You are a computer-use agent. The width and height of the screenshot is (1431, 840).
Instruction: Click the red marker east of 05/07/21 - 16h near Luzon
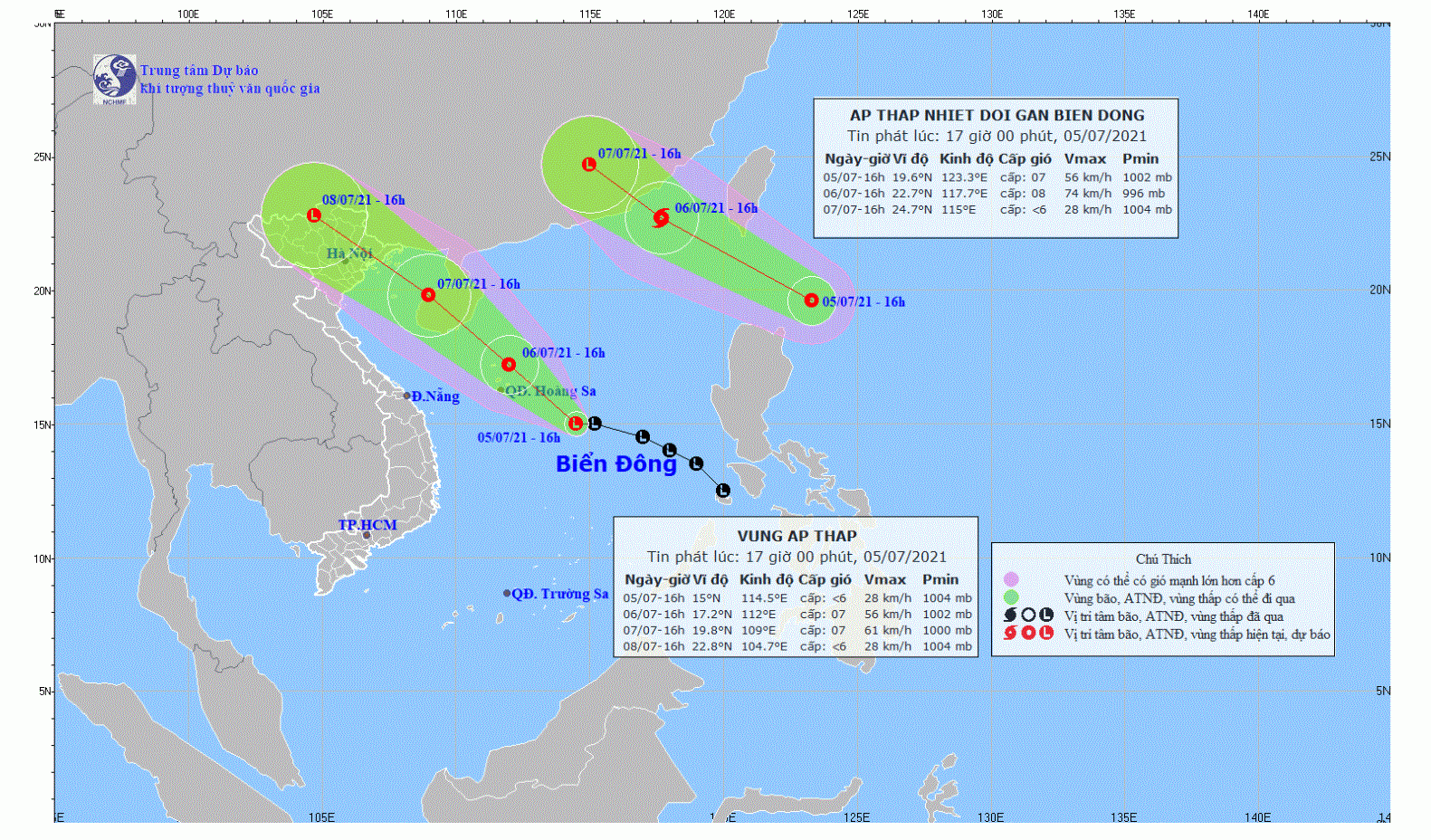tap(811, 301)
